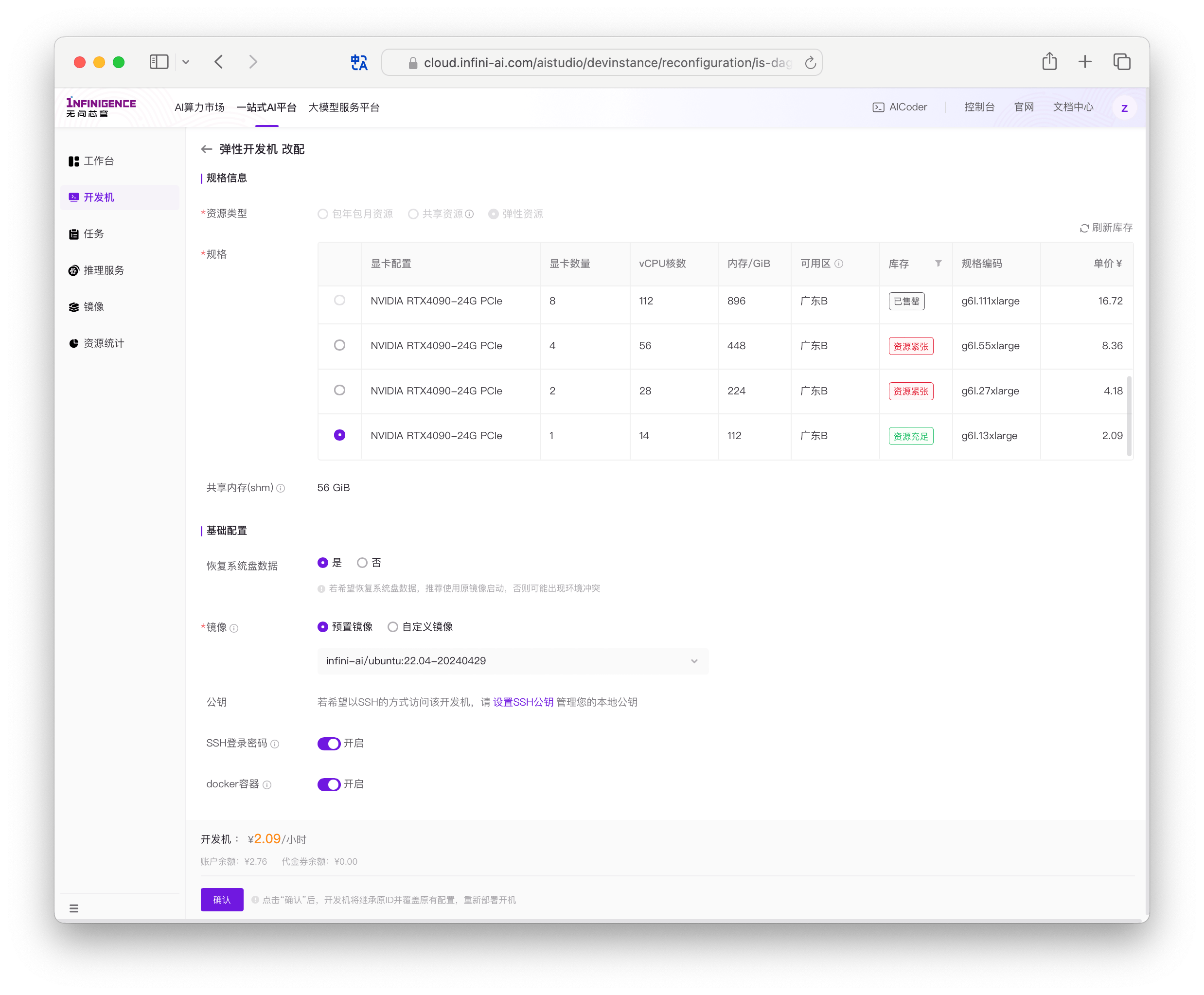Image resolution: width=1204 pixels, height=995 pixels.
Task: Click the page translate icon
Action: [x=359, y=62]
